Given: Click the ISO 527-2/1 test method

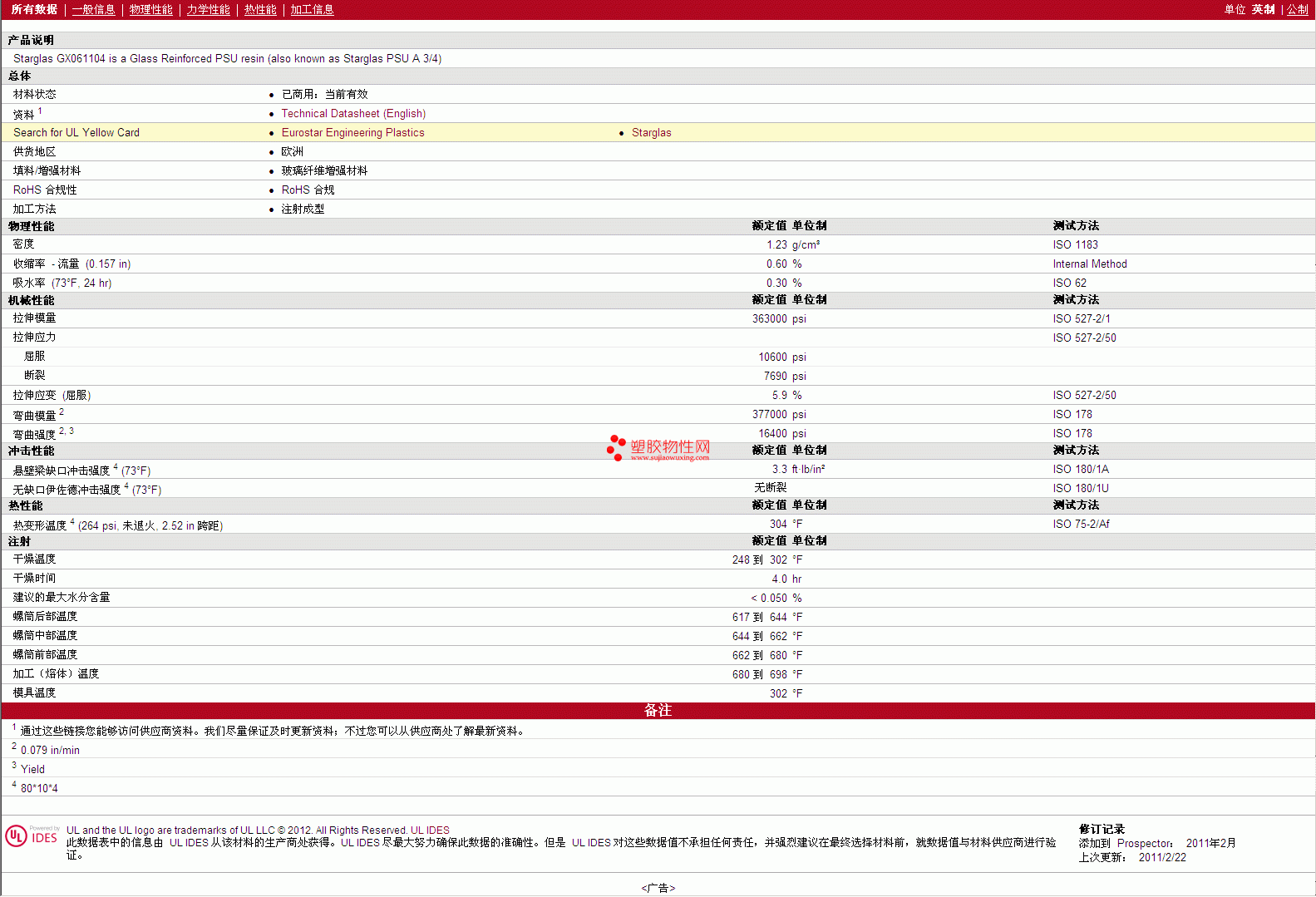Looking at the screenshot, I should click(1081, 318).
